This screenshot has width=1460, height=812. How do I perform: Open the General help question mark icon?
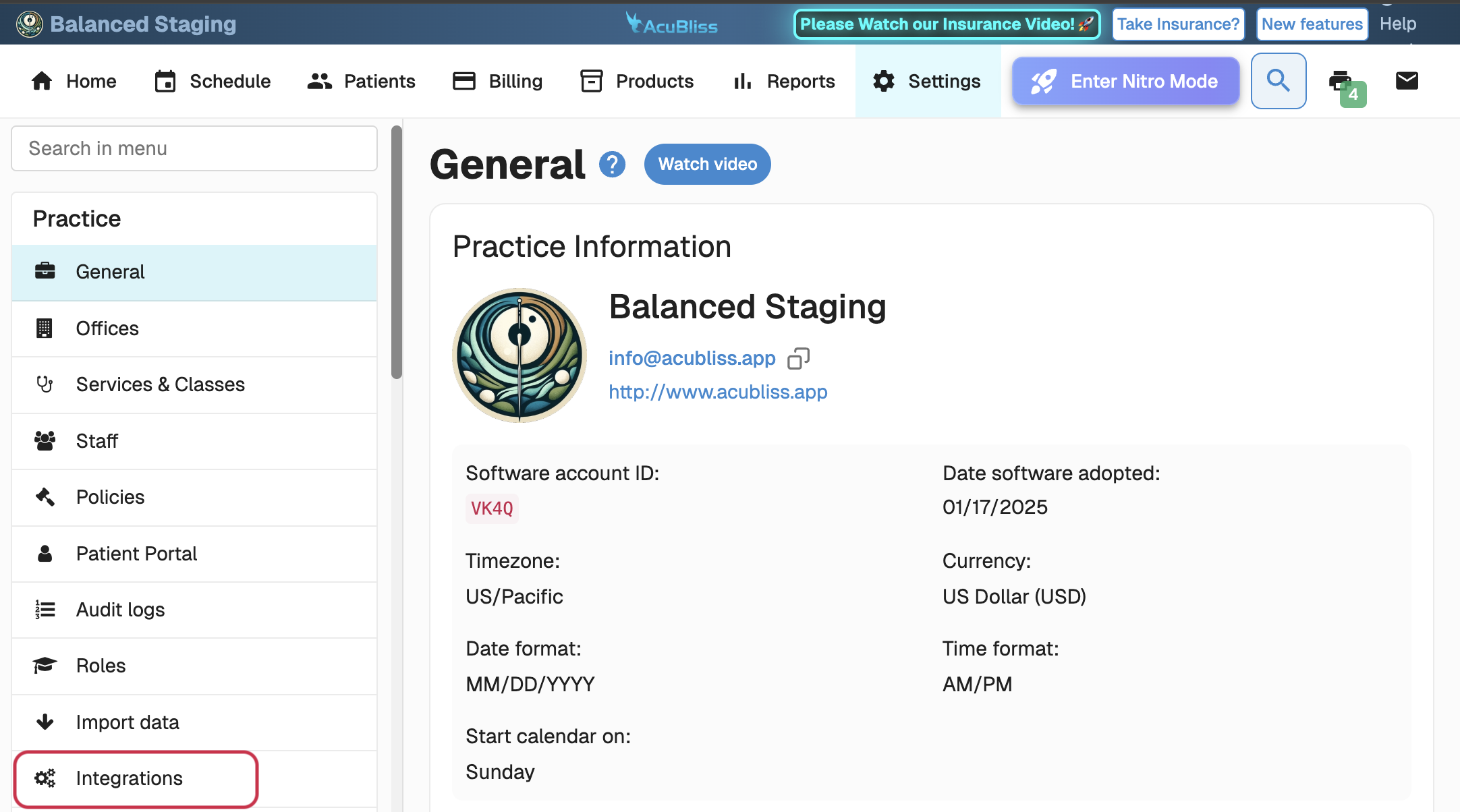tap(612, 165)
